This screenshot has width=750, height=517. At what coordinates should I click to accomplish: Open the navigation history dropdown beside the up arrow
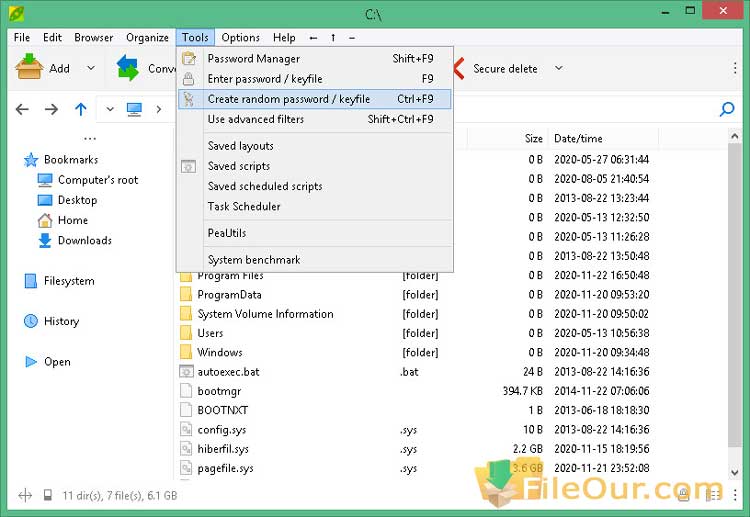click(109, 109)
